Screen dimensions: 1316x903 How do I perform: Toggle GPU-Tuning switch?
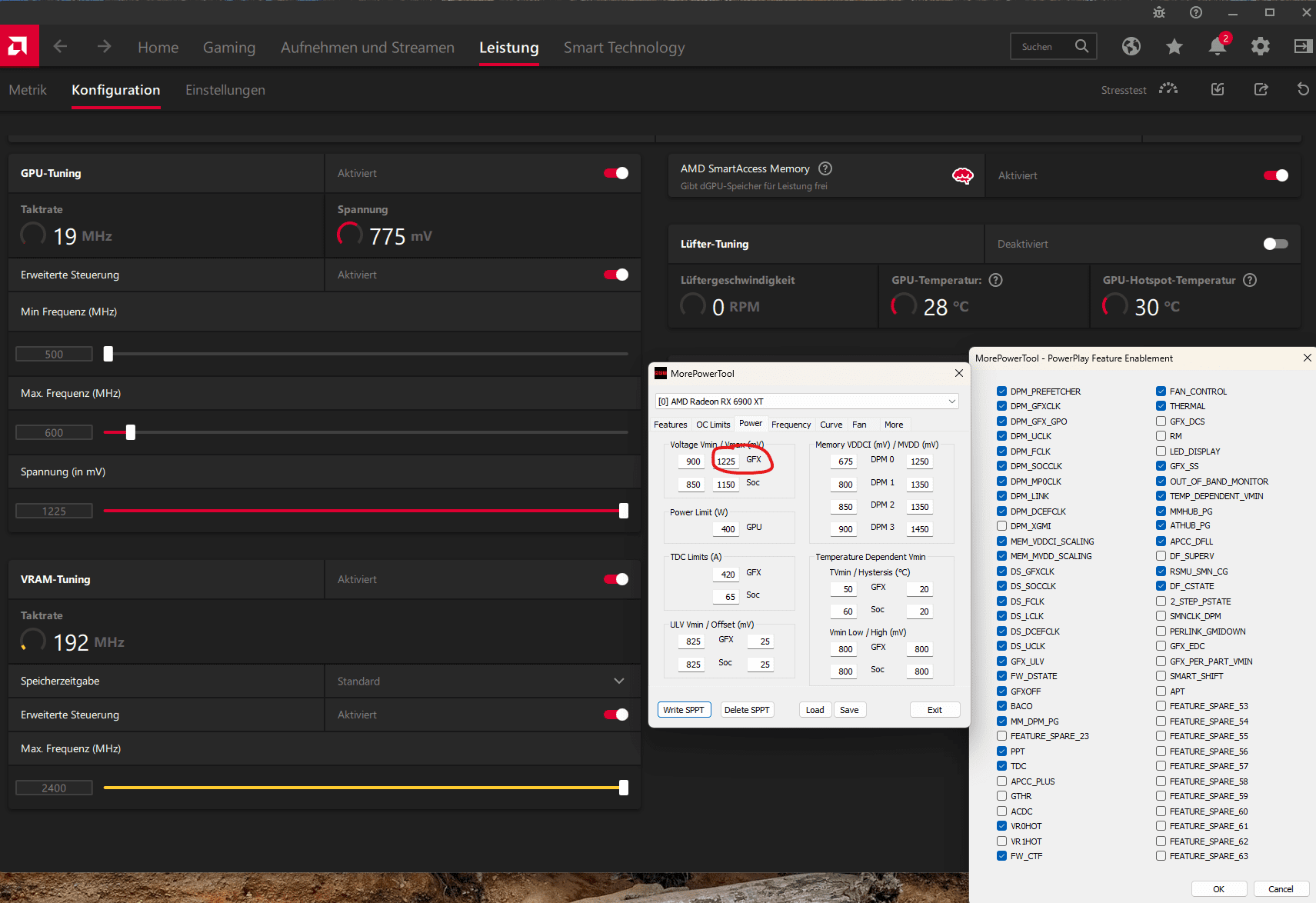tap(616, 173)
